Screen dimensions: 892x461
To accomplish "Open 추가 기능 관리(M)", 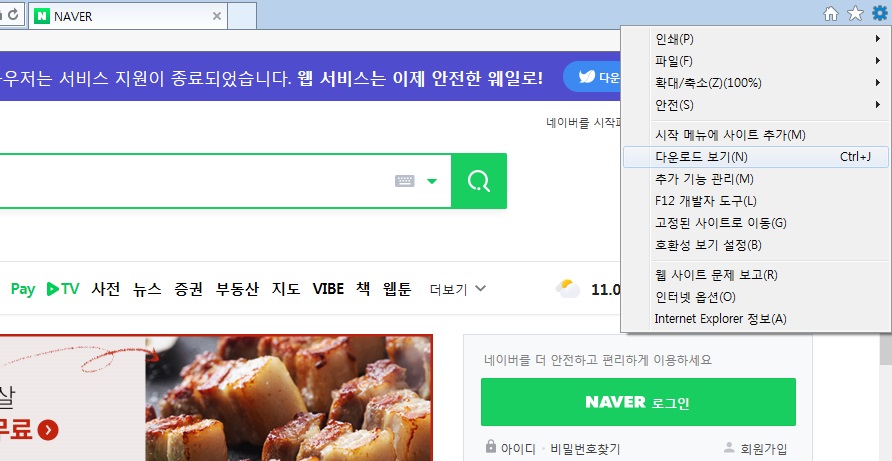I will (x=757, y=179).
